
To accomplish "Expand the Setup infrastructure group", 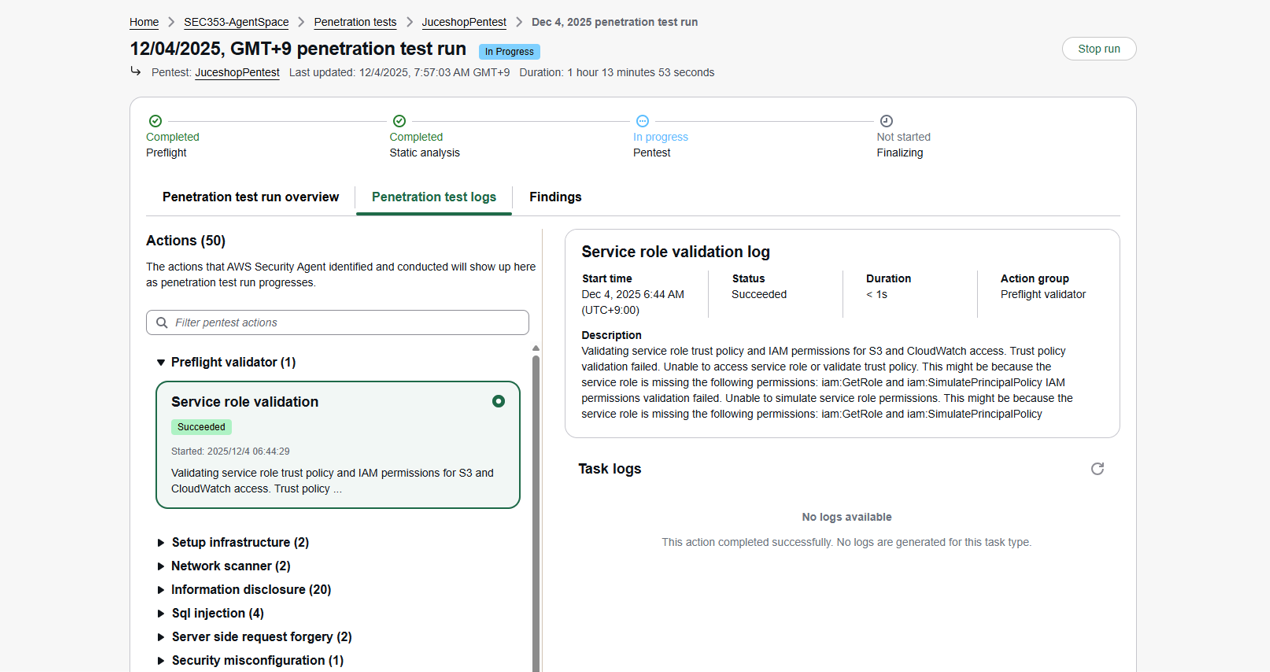I will pyautogui.click(x=161, y=543).
